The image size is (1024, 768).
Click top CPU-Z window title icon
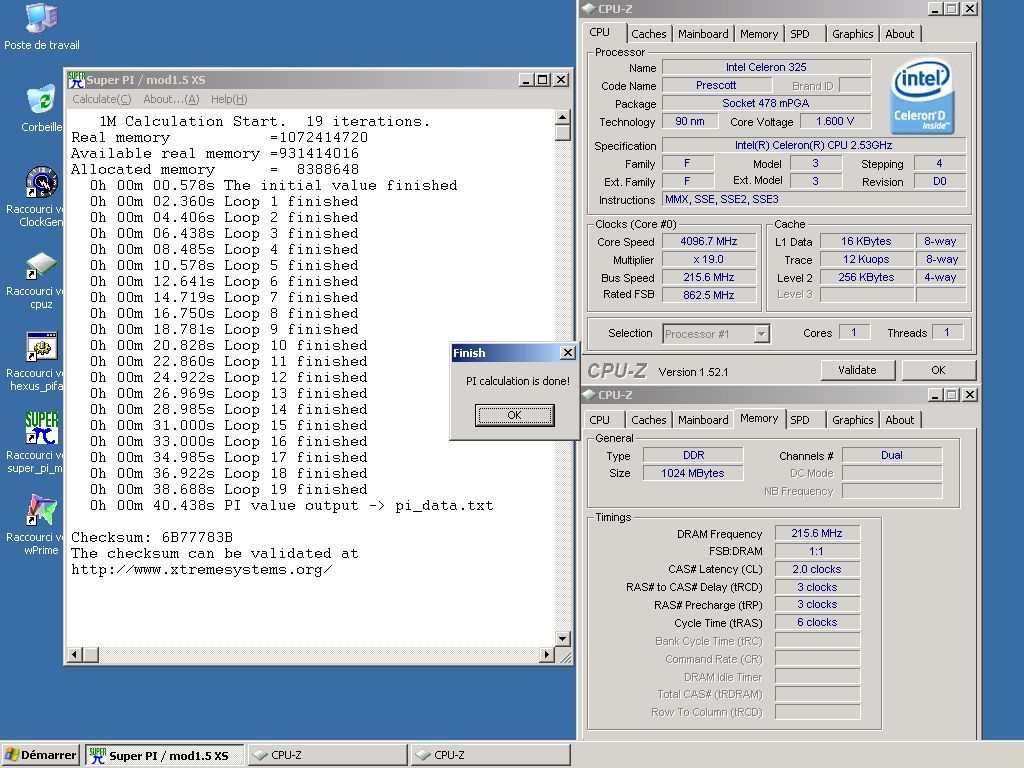tap(588, 8)
